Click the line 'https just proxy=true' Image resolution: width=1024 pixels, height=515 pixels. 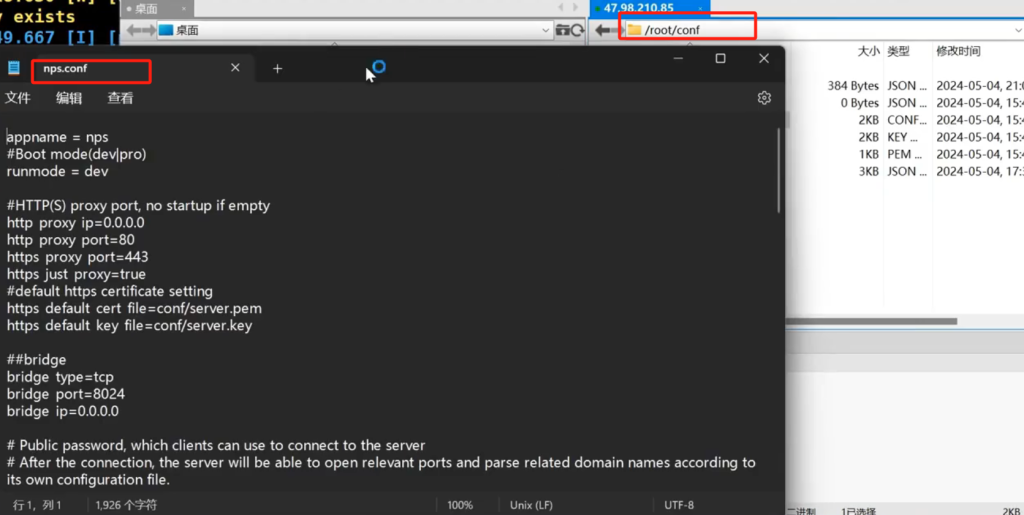click(76, 273)
